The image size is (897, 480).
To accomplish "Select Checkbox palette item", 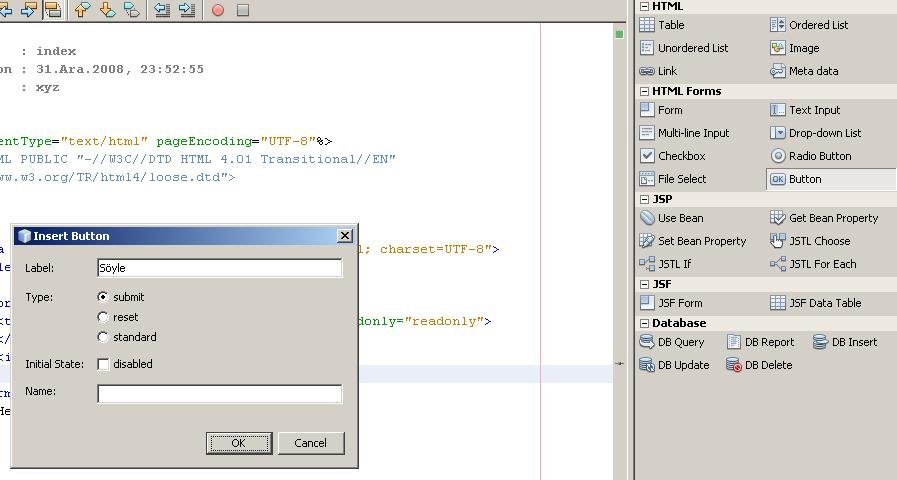I will 672,156.
